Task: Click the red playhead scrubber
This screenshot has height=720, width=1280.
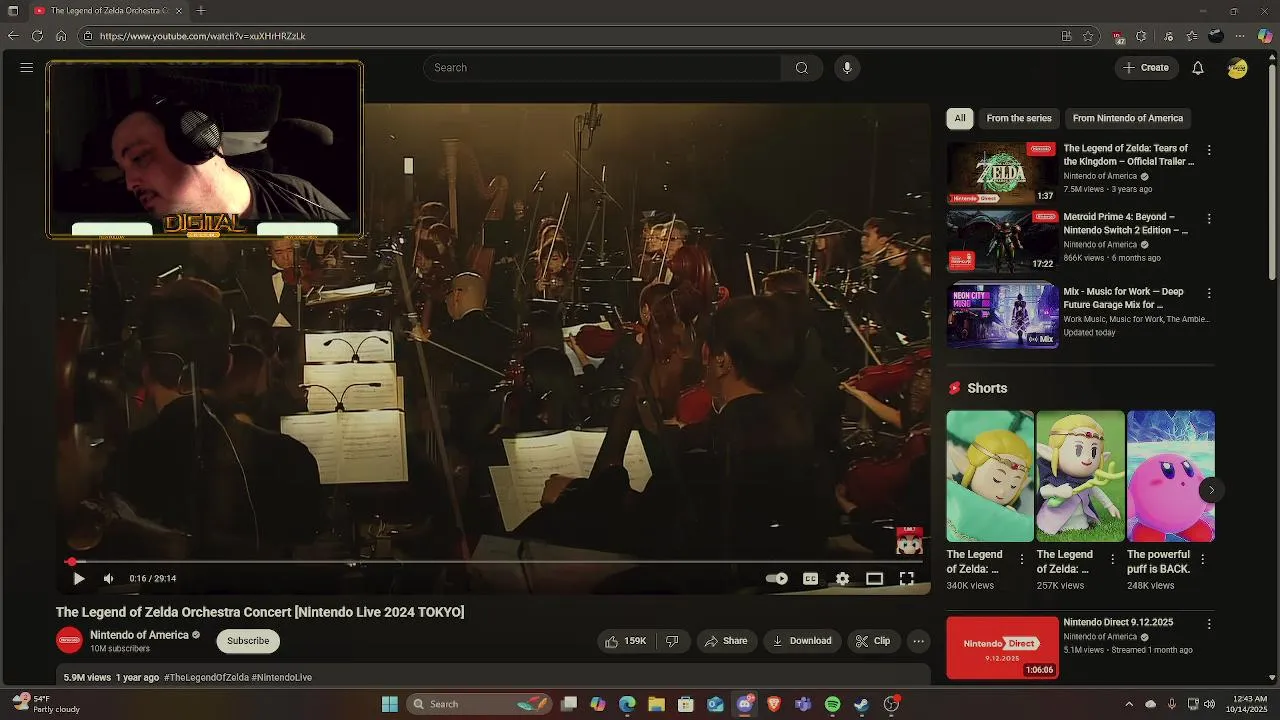Action: (x=72, y=562)
